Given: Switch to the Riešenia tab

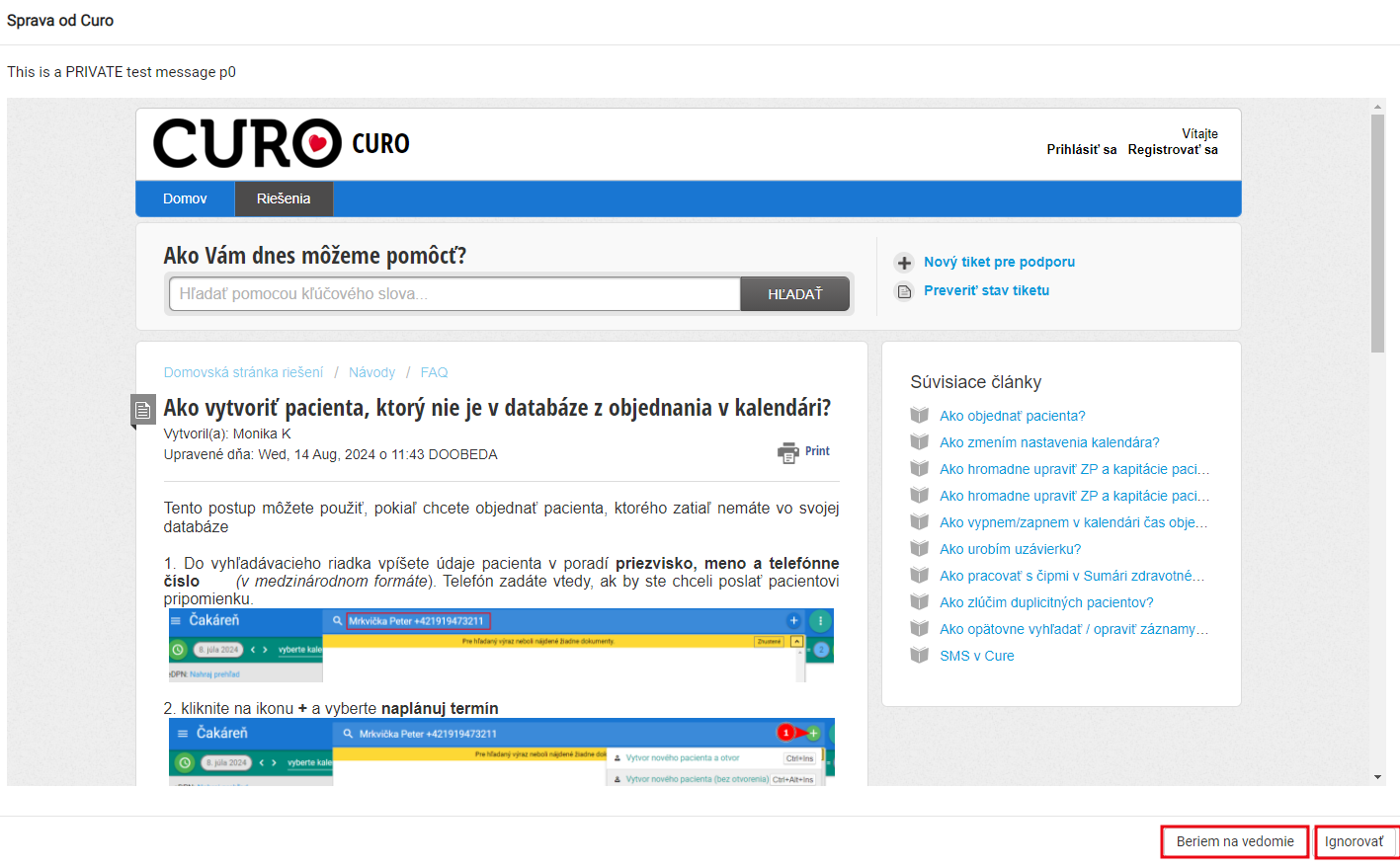Looking at the screenshot, I should pyautogui.click(x=284, y=198).
